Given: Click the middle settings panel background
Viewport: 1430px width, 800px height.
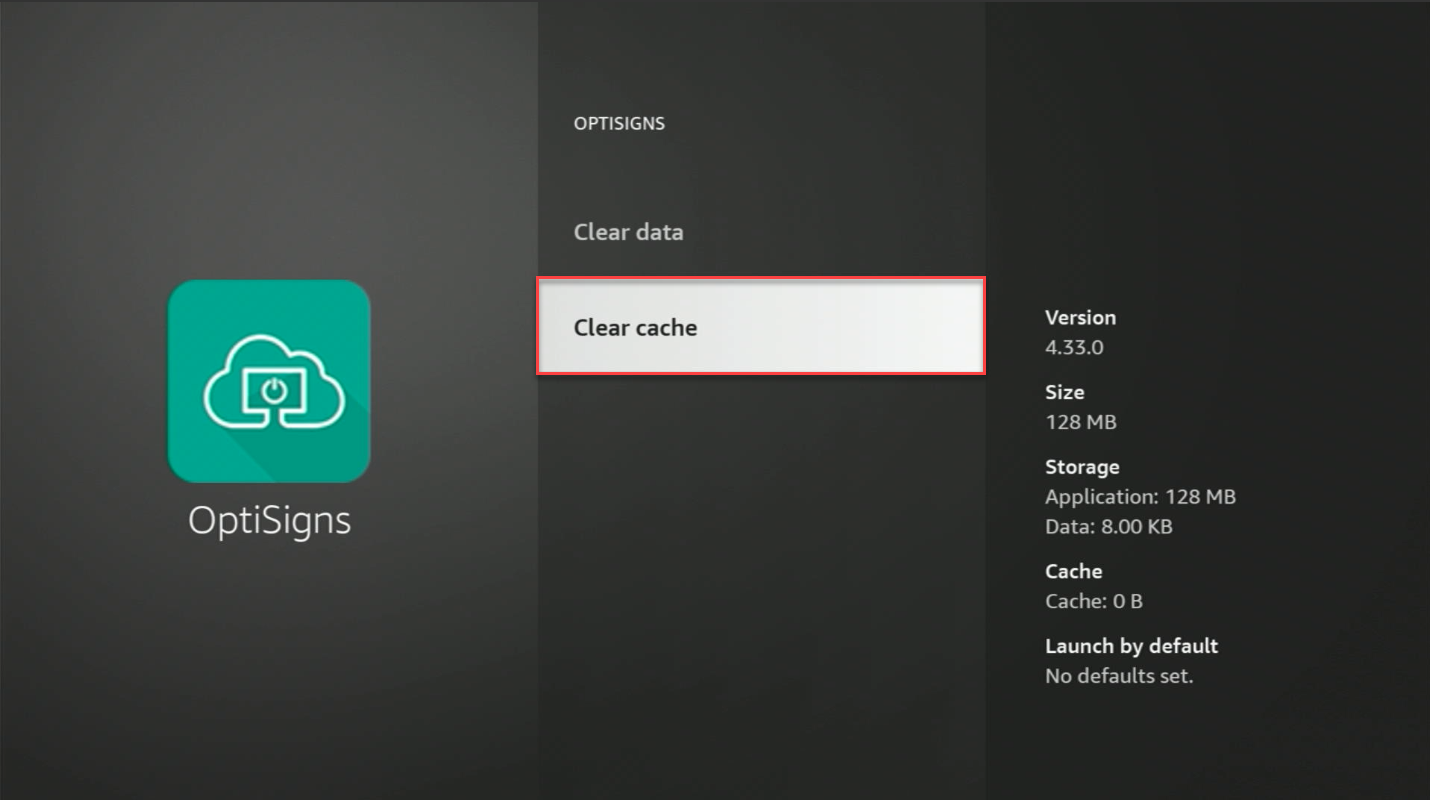Looking at the screenshot, I should click(x=762, y=600).
